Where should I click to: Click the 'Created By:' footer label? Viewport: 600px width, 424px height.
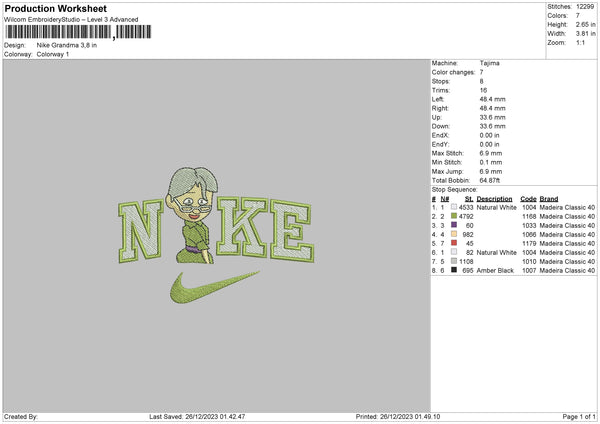click(x=21, y=417)
